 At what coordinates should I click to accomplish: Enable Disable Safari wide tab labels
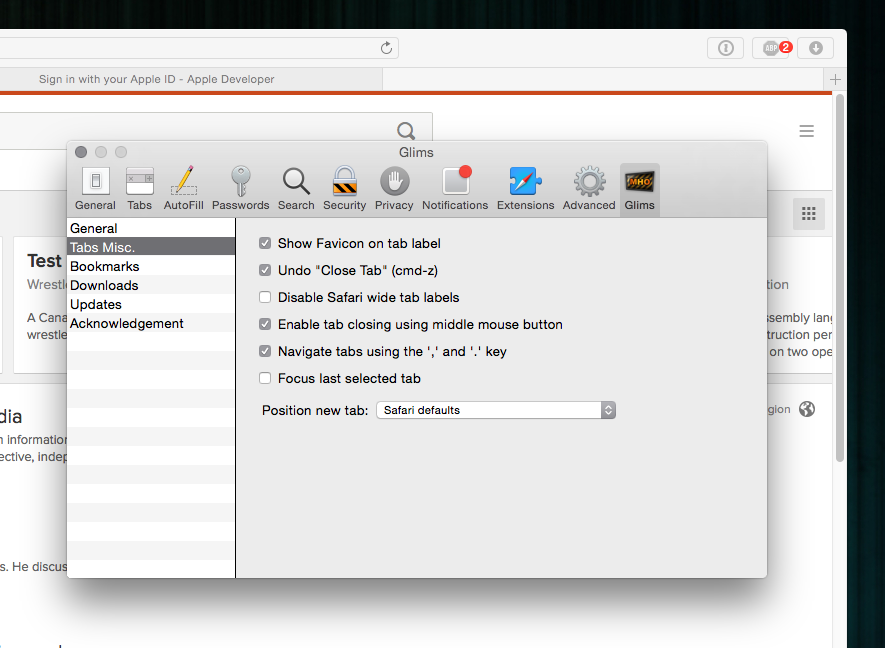click(265, 297)
